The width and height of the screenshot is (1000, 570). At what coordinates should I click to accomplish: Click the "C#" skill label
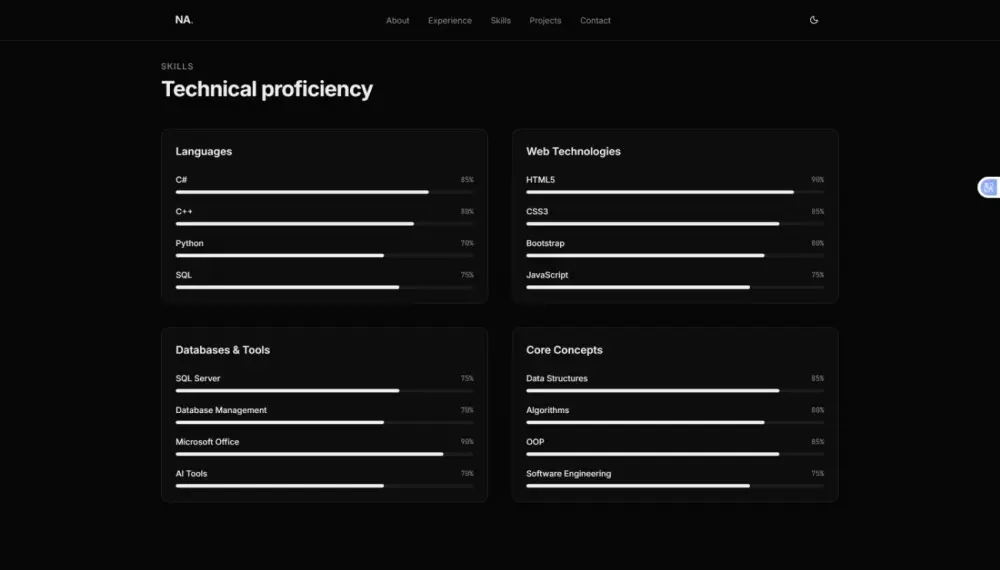coord(181,180)
